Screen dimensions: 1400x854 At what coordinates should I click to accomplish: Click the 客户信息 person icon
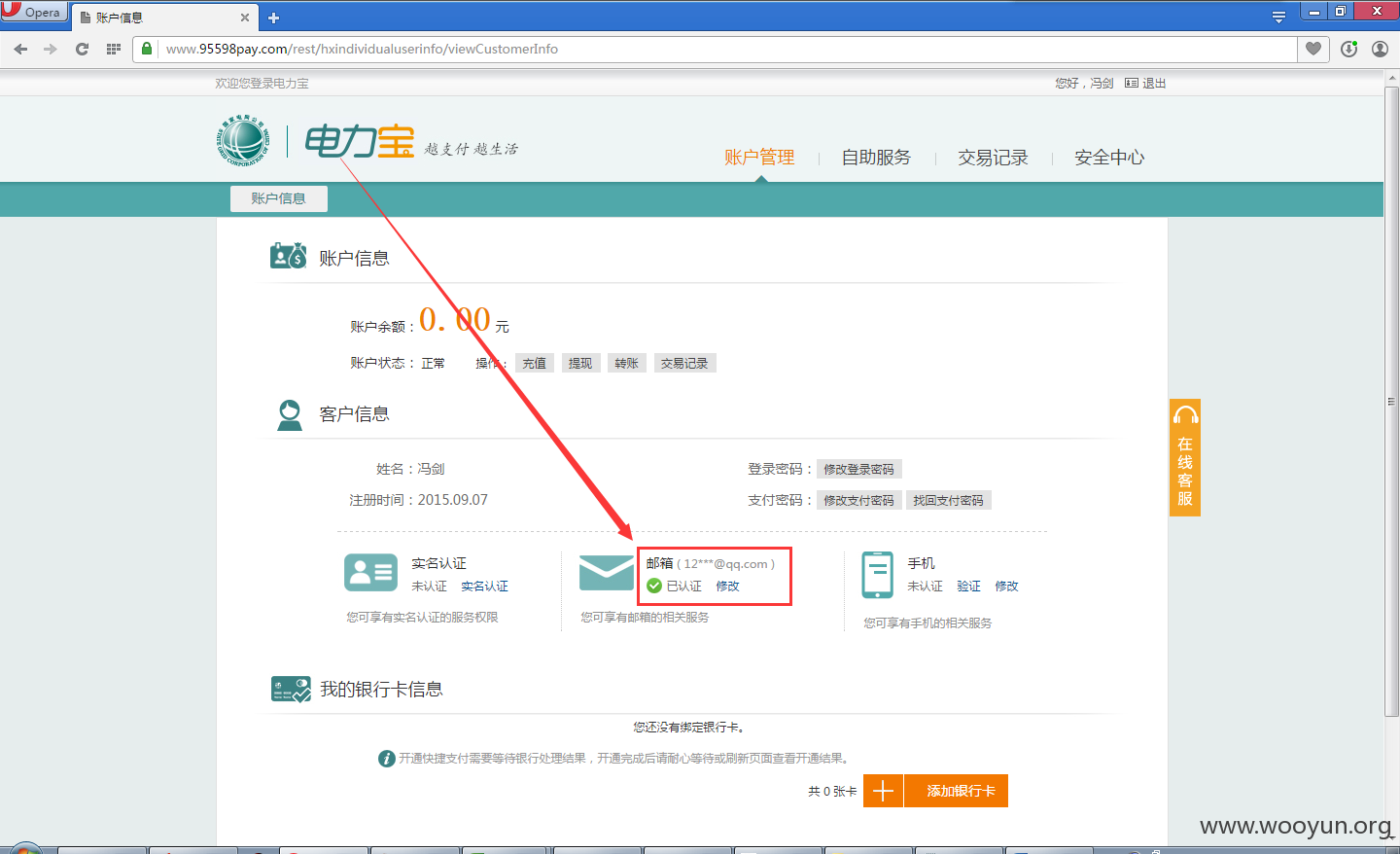[x=290, y=414]
